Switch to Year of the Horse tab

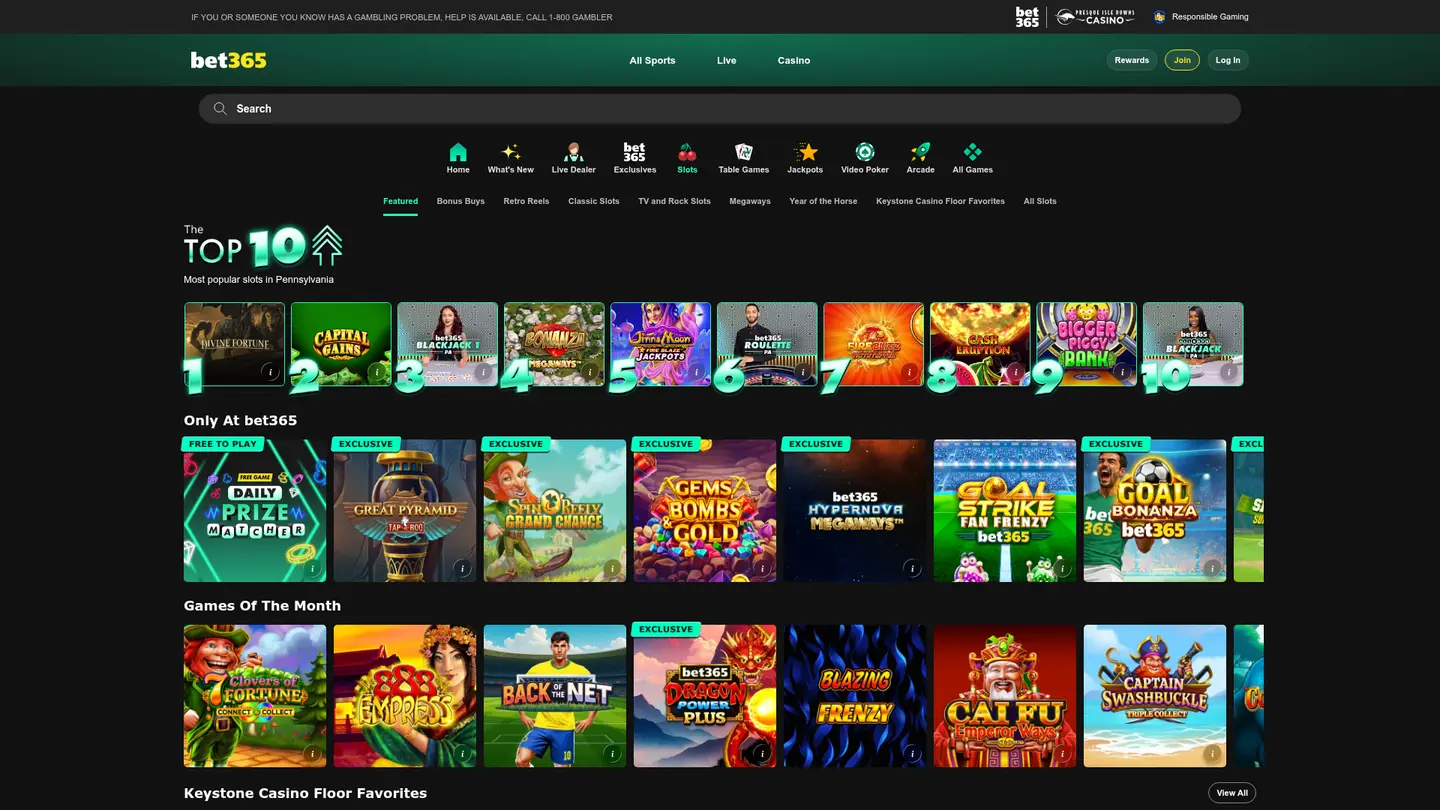point(823,201)
